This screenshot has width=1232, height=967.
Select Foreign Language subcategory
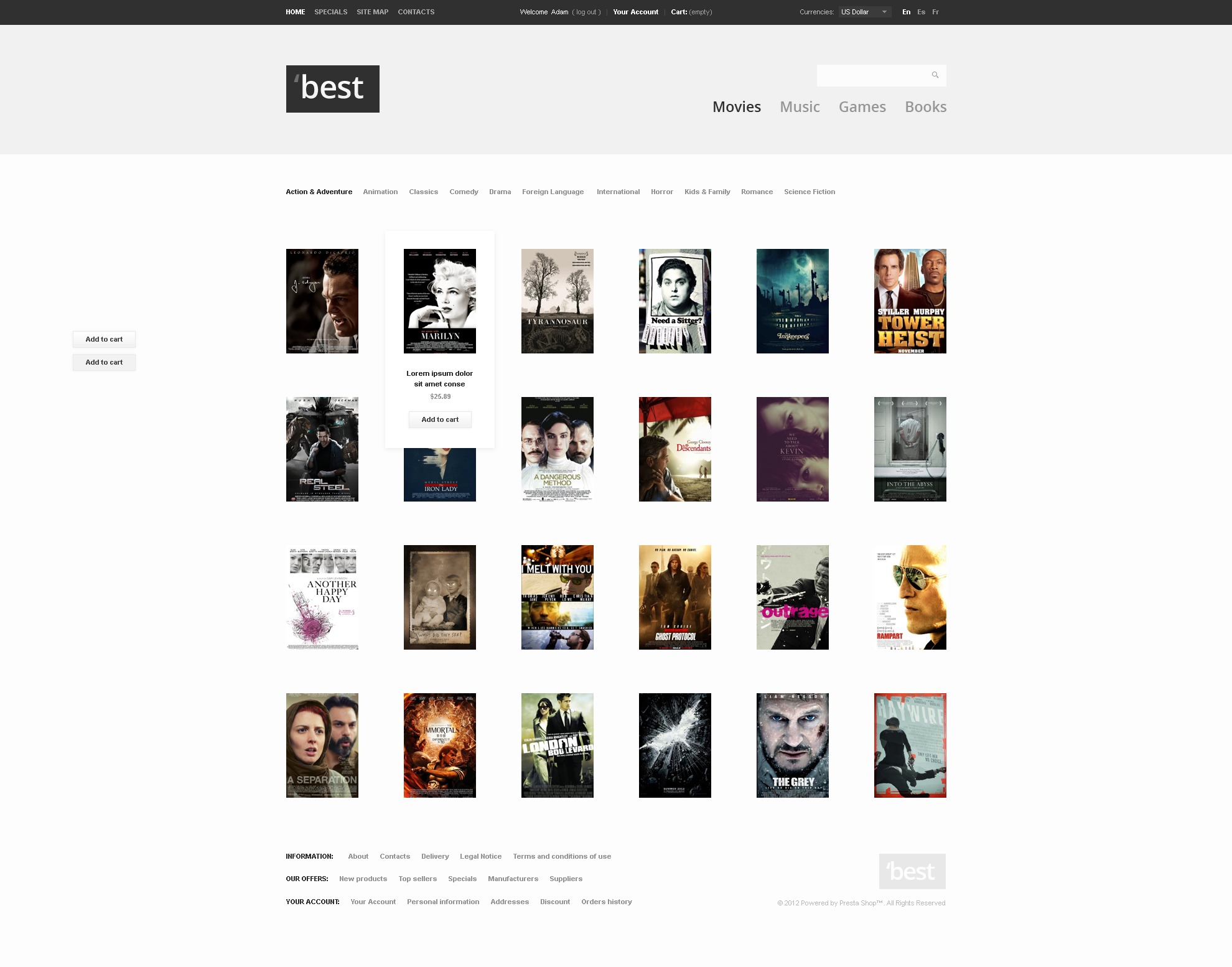pos(553,192)
